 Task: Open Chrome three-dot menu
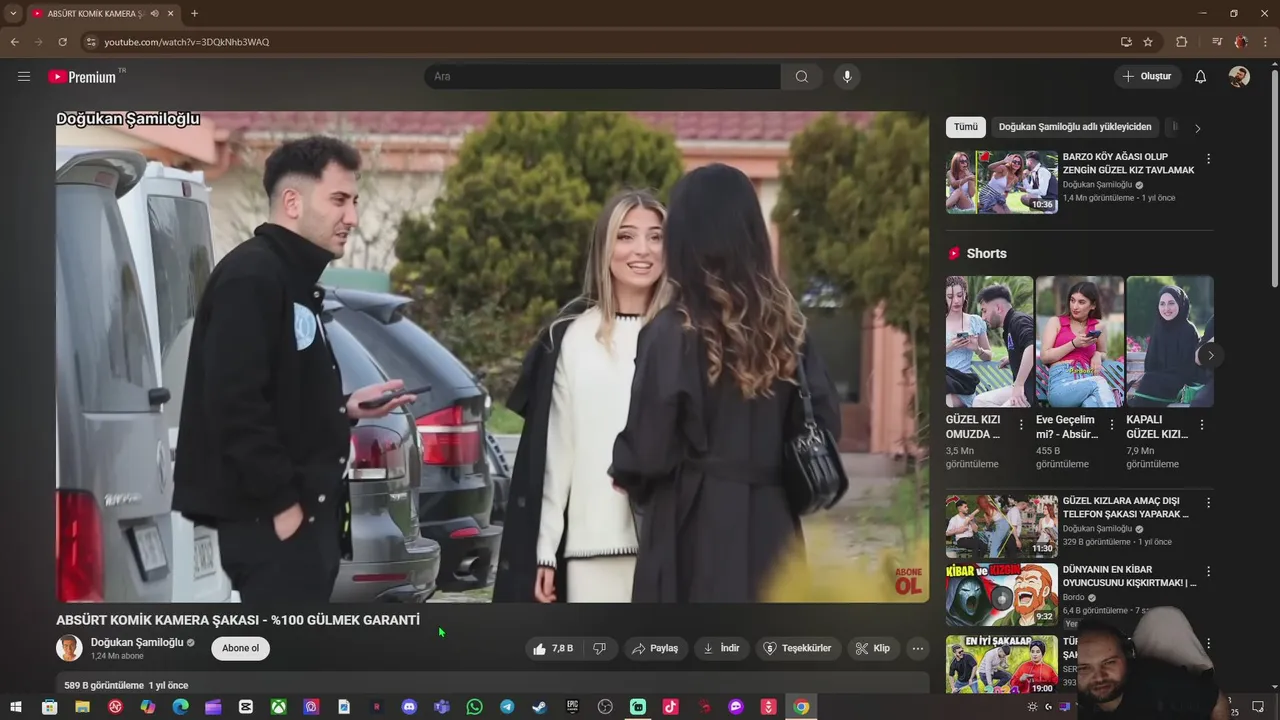pyautogui.click(x=1264, y=42)
